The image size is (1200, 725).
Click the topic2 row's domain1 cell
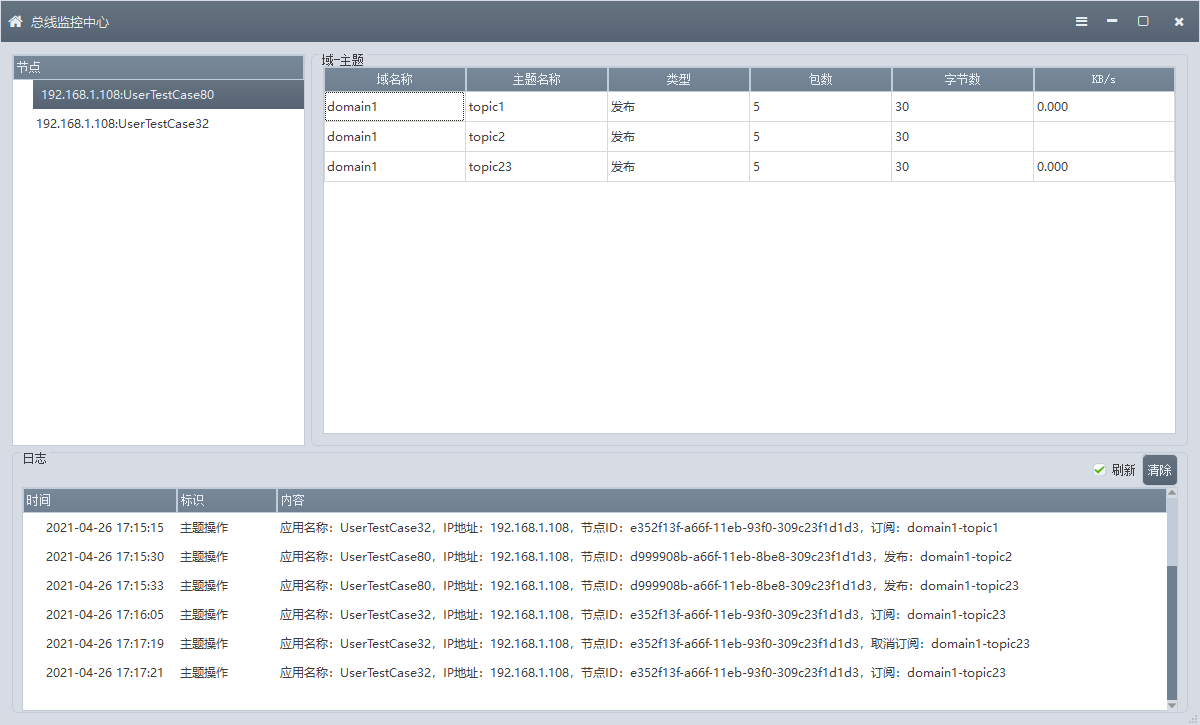[x=395, y=137]
